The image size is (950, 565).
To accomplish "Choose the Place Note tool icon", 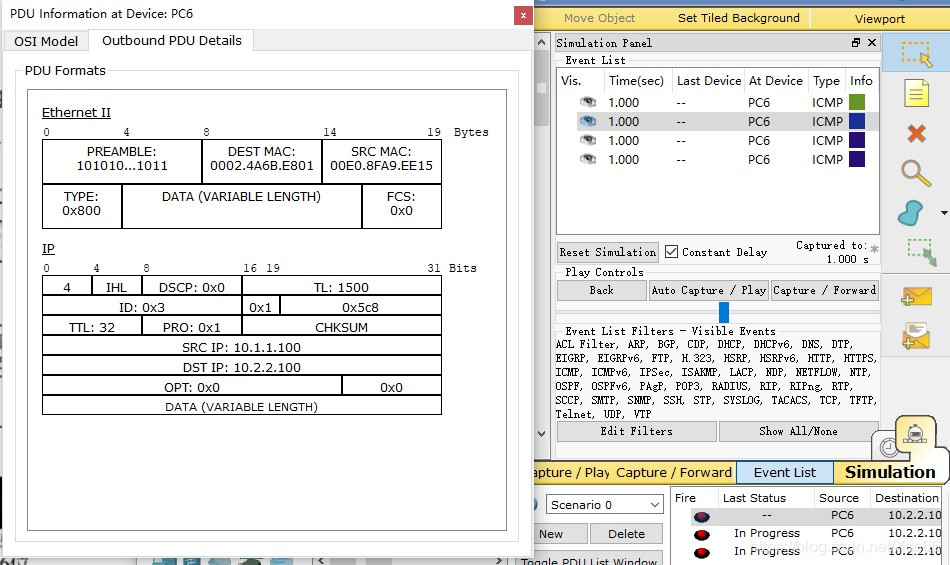I will (916, 93).
